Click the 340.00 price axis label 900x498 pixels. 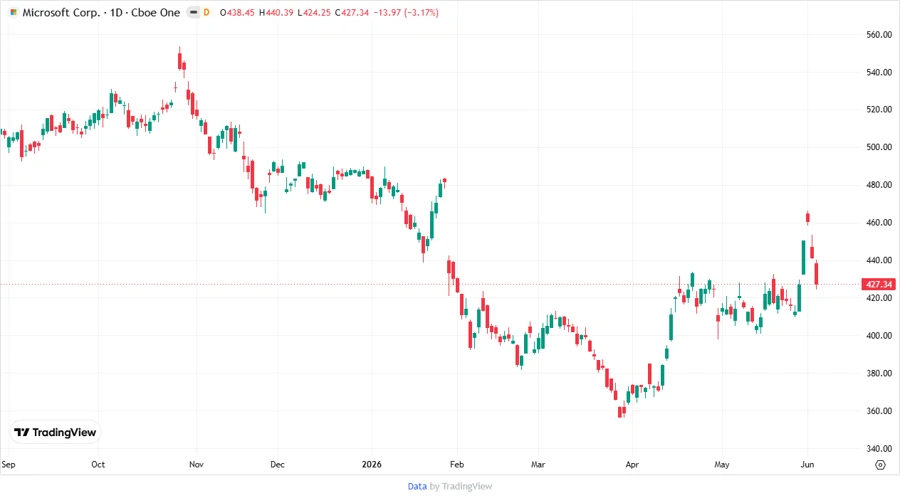pyautogui.click(x=879, y=449)
